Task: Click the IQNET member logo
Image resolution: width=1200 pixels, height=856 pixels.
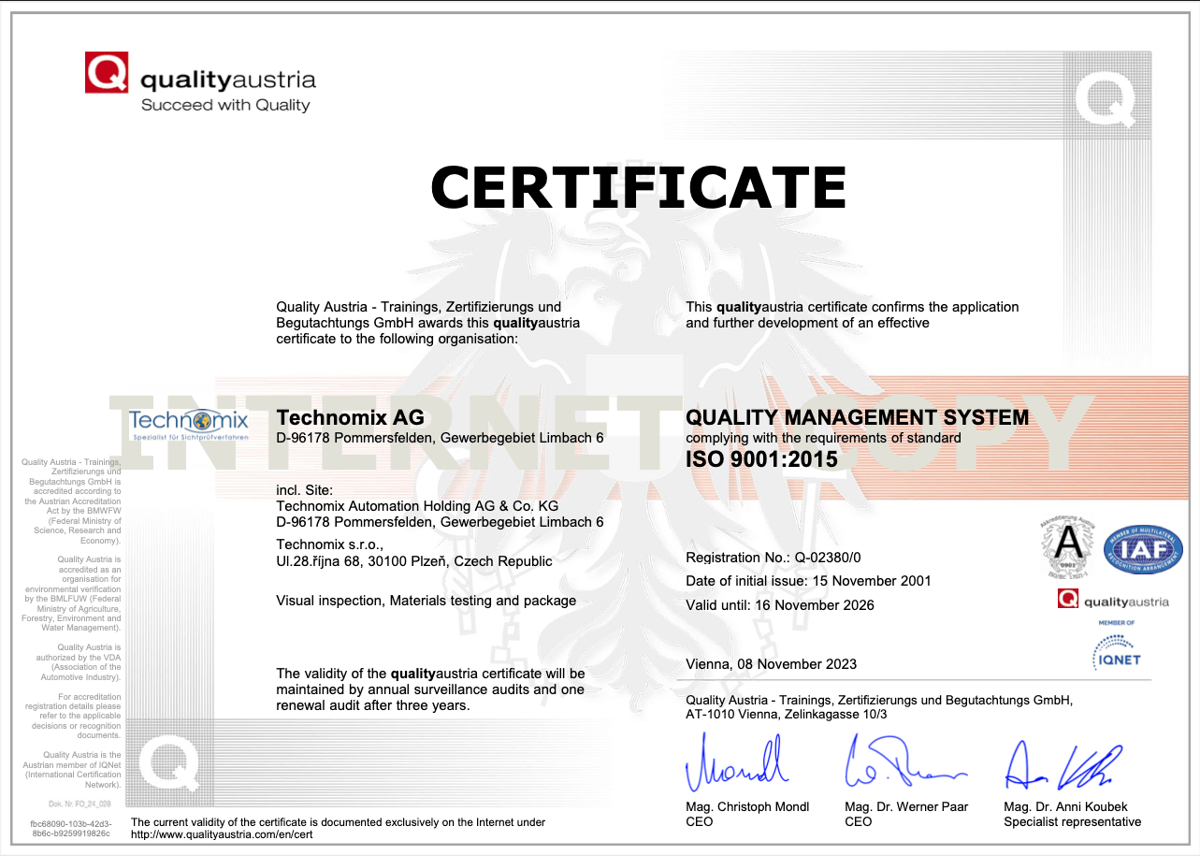Action: tap(1117, 648)
